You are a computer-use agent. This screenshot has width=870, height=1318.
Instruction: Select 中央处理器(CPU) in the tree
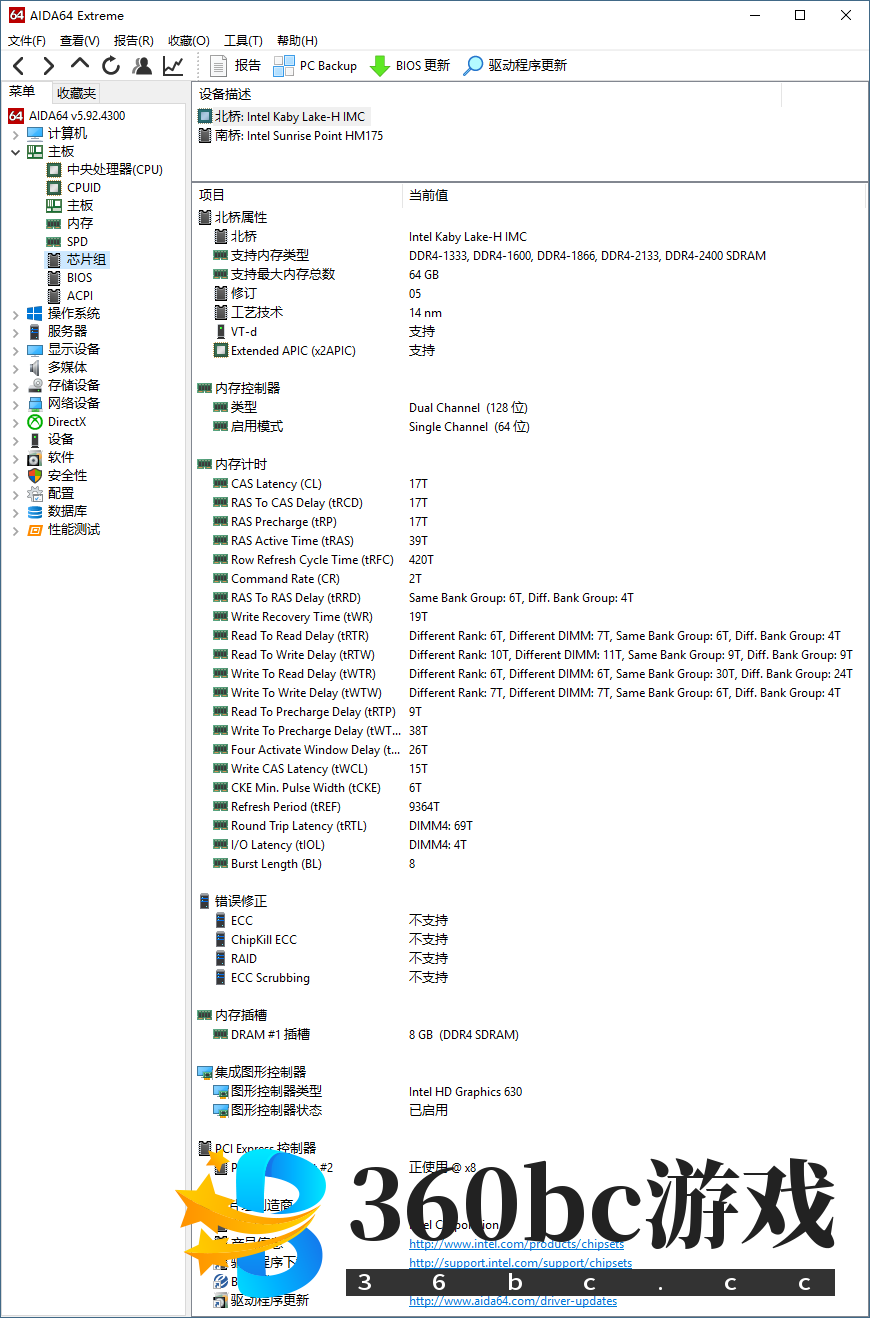coord(114,170)
